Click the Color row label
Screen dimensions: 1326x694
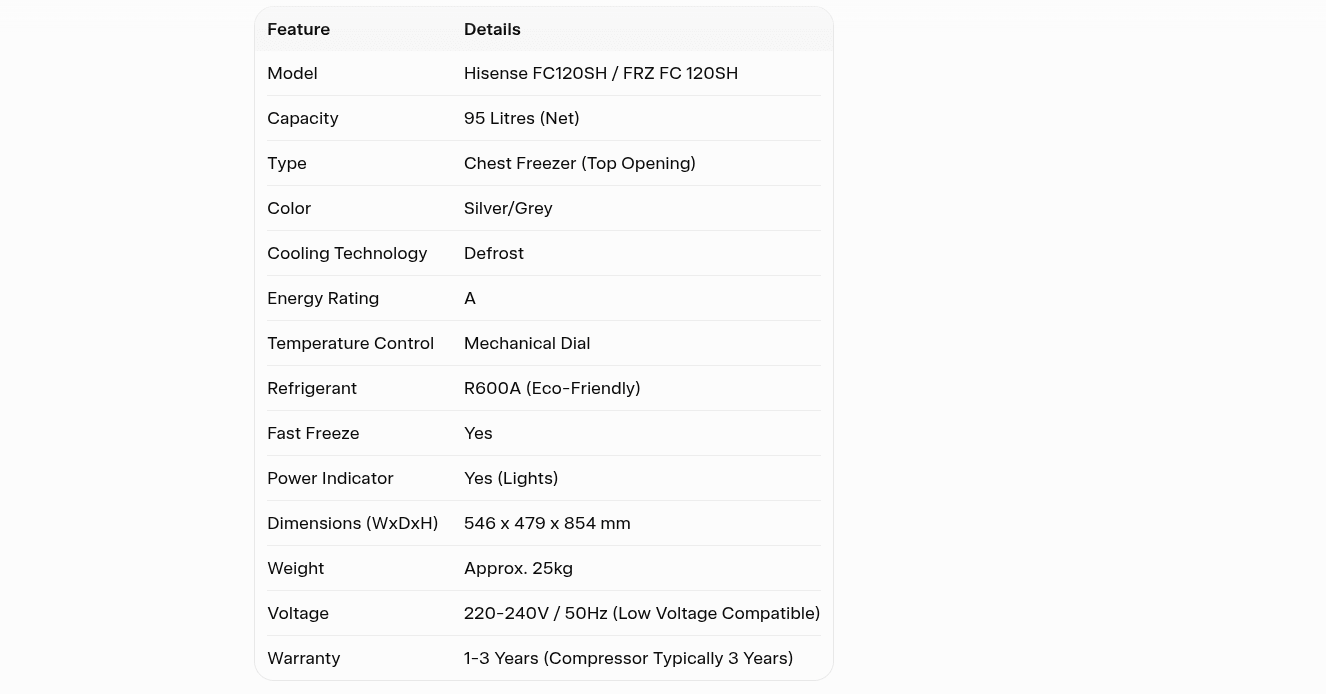tap(289, 208)
